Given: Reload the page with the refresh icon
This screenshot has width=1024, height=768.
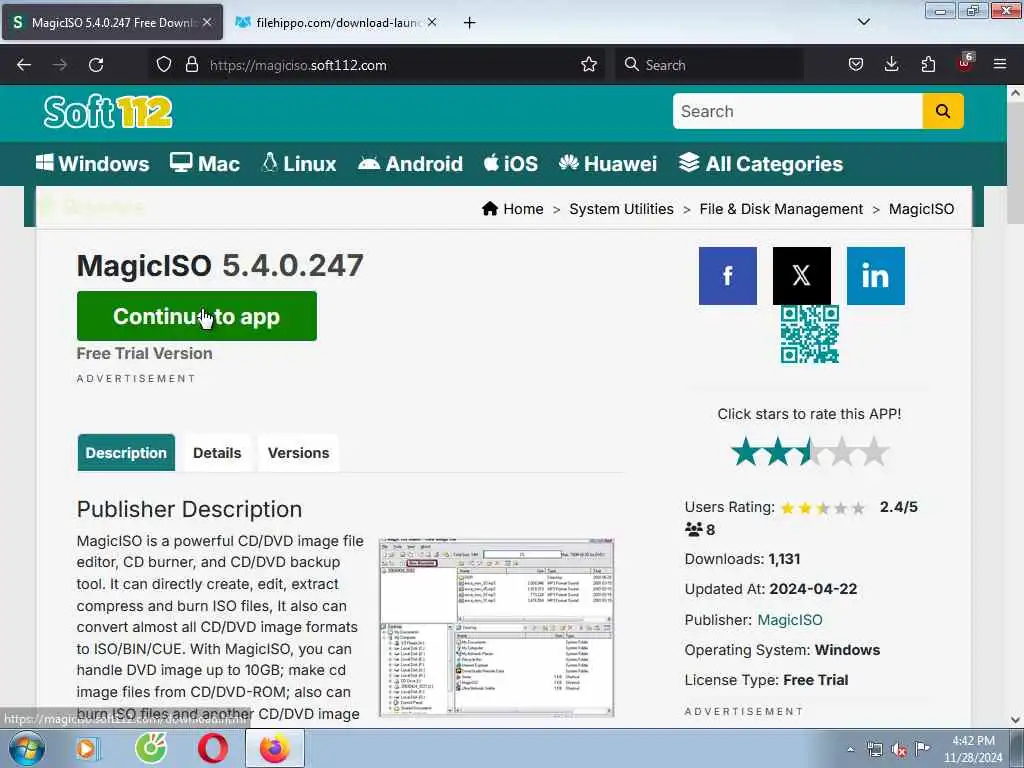Looking at the screenshot, I should tap(96, 65).
